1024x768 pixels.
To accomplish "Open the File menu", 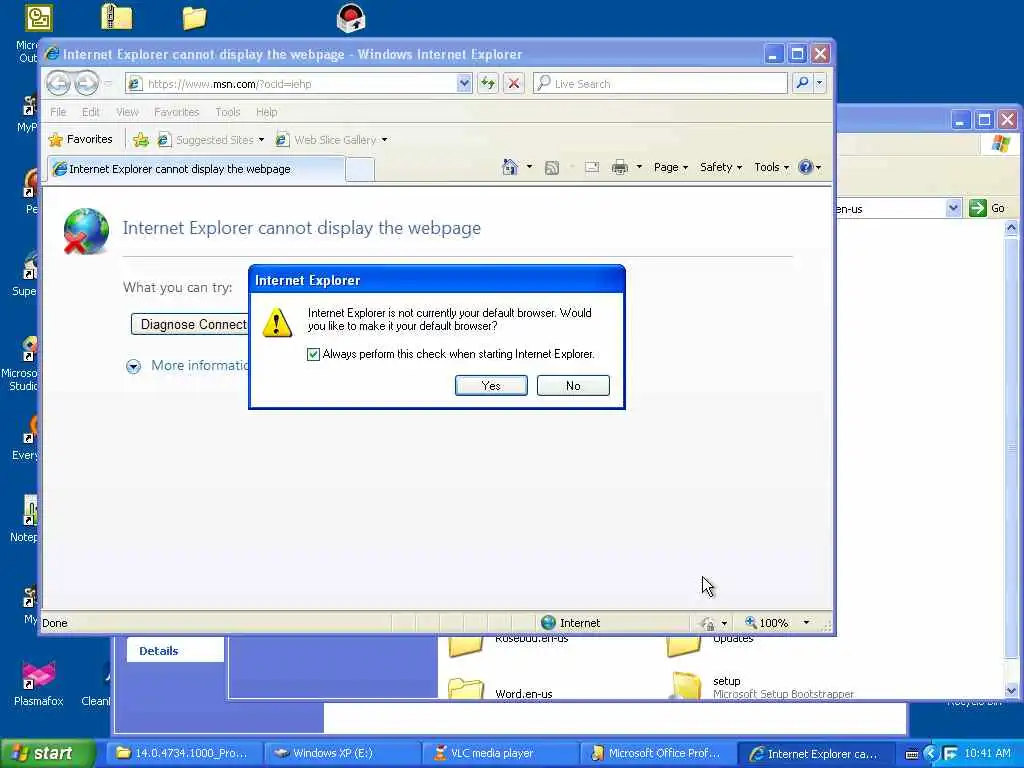I will pyautogui.click(x=58, y=112).
